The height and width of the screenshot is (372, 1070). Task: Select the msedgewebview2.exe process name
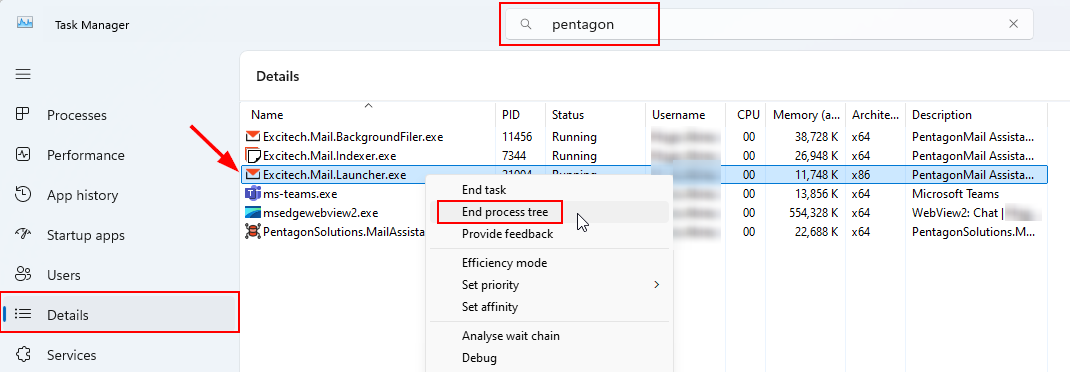coord(320,213)
